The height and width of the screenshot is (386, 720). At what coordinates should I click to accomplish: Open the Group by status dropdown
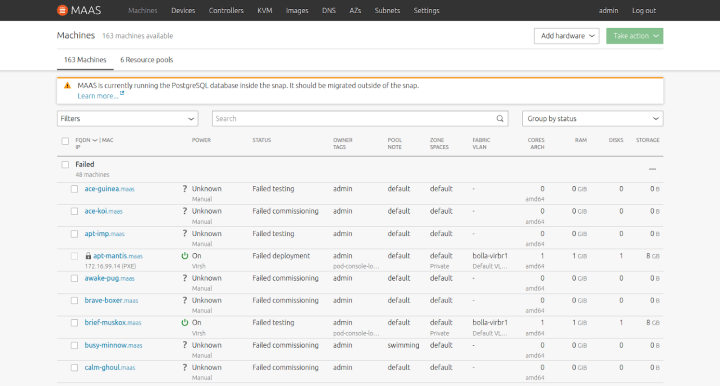tap(592, 118)
